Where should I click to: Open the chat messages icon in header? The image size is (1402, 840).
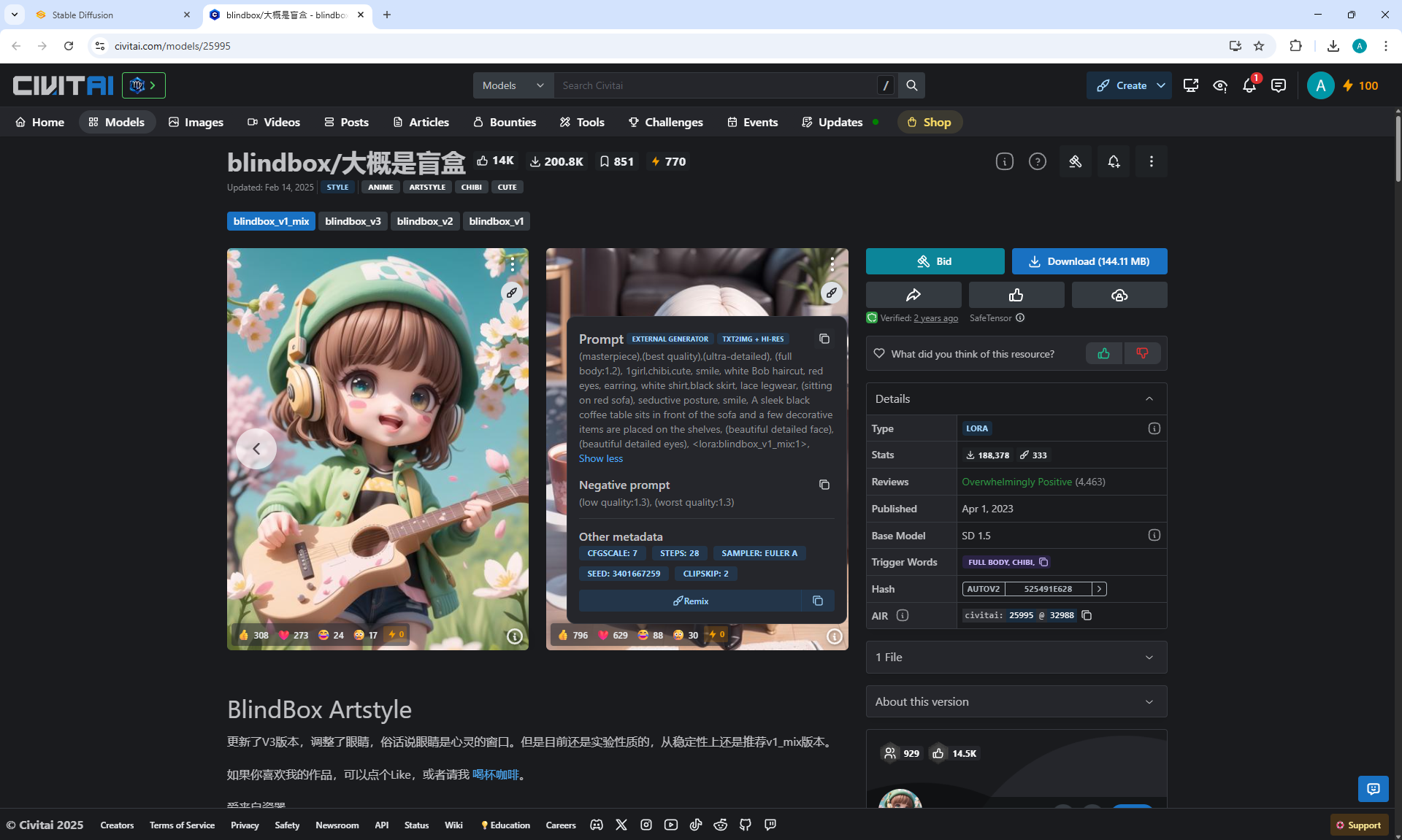click(1278, 86)
